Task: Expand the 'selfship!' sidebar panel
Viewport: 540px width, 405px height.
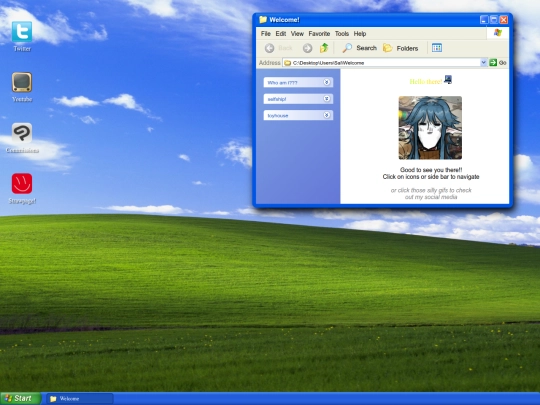Action: [x=298, y=99]
